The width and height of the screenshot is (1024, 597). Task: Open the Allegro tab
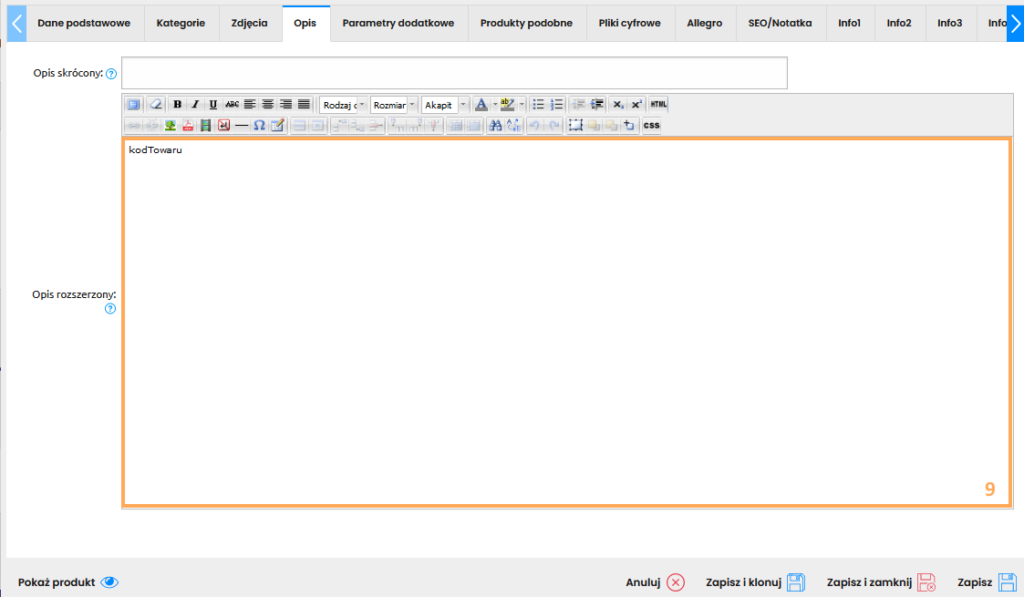coord(704,23)
